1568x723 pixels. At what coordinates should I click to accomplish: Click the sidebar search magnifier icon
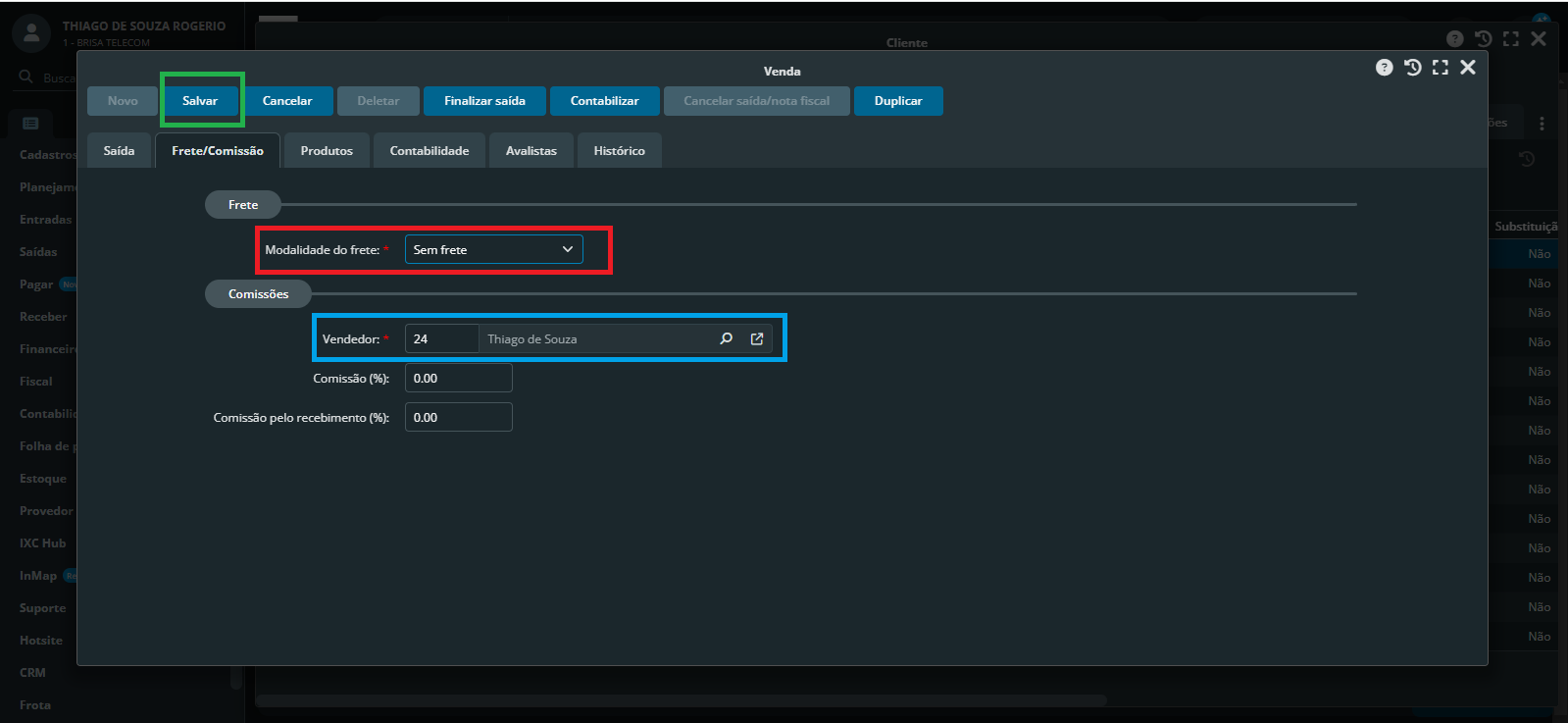click(x=26, y=77)
